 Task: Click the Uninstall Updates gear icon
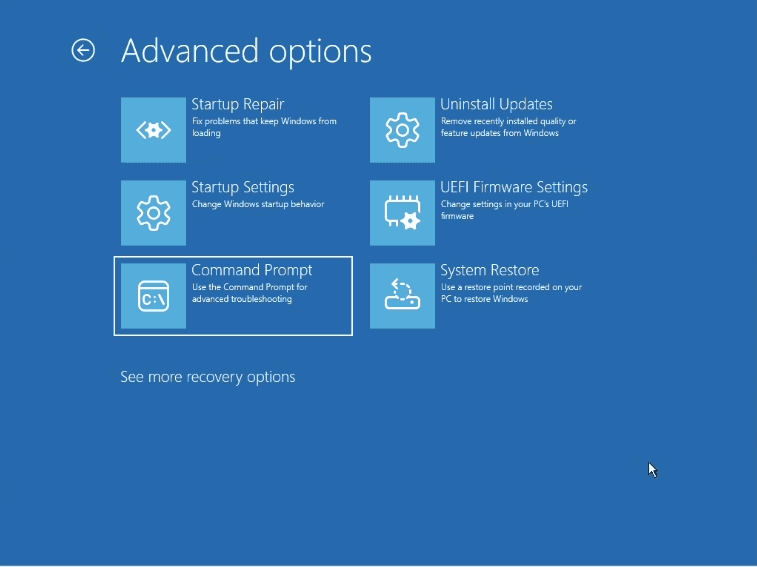click(402, 130)
